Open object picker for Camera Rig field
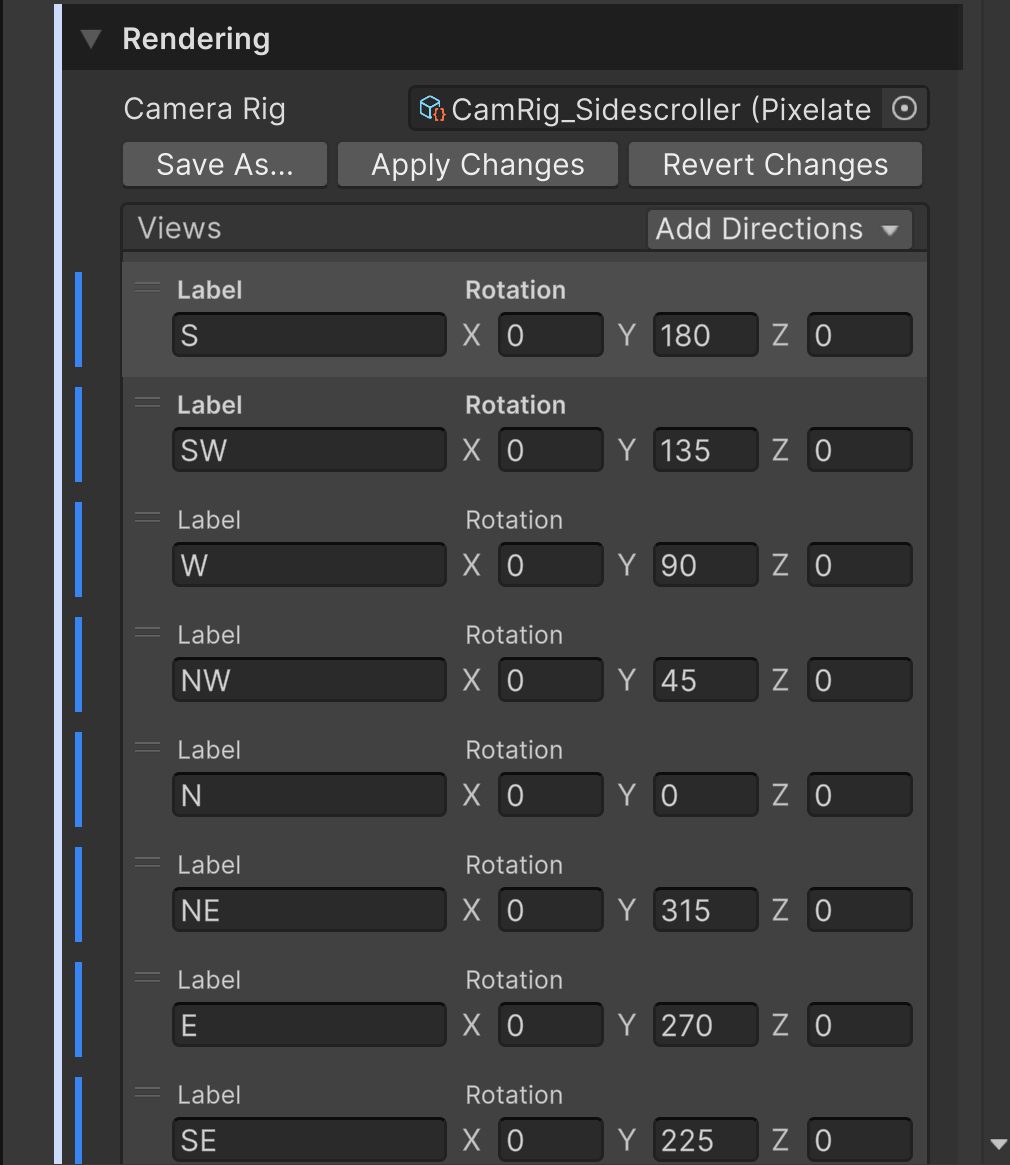This screenshot has height=1165, width=1010. (x=904, y=109)
